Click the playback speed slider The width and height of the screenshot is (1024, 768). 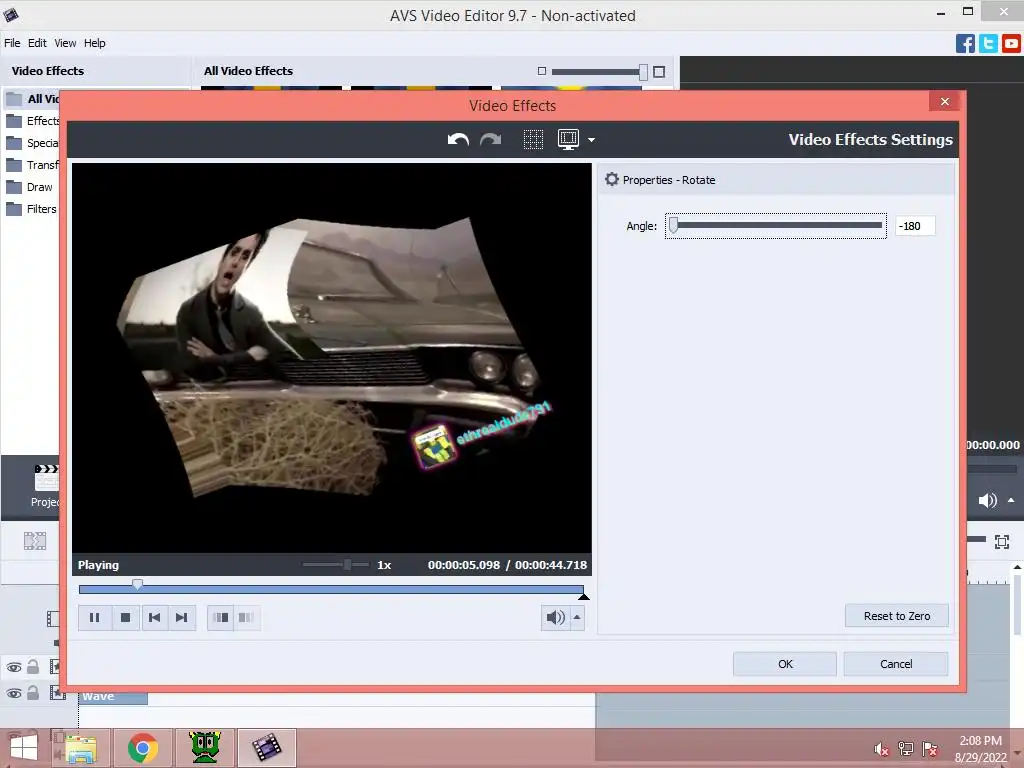[x=336, y=564]
